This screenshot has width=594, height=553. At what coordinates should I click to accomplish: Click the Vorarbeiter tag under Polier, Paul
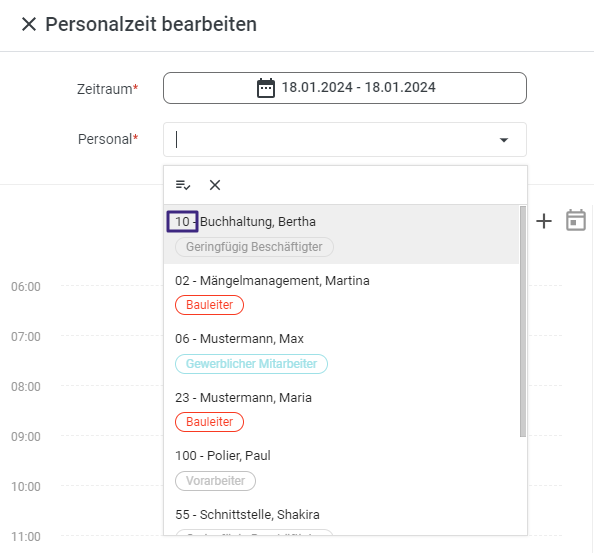tap(215, 481)
